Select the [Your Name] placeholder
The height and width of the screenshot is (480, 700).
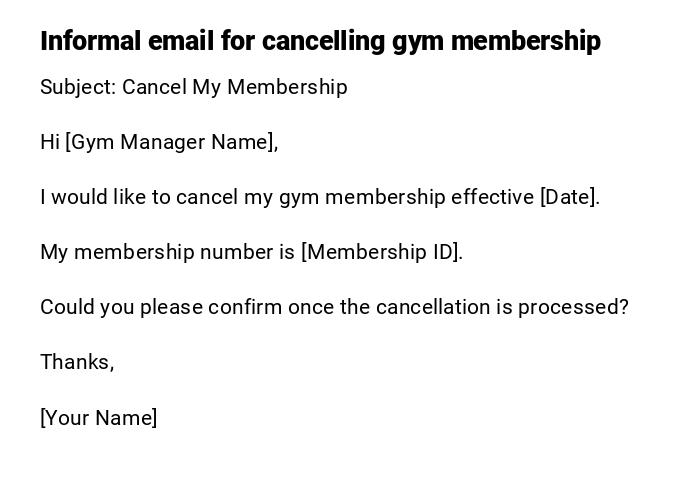coord(99,418)
